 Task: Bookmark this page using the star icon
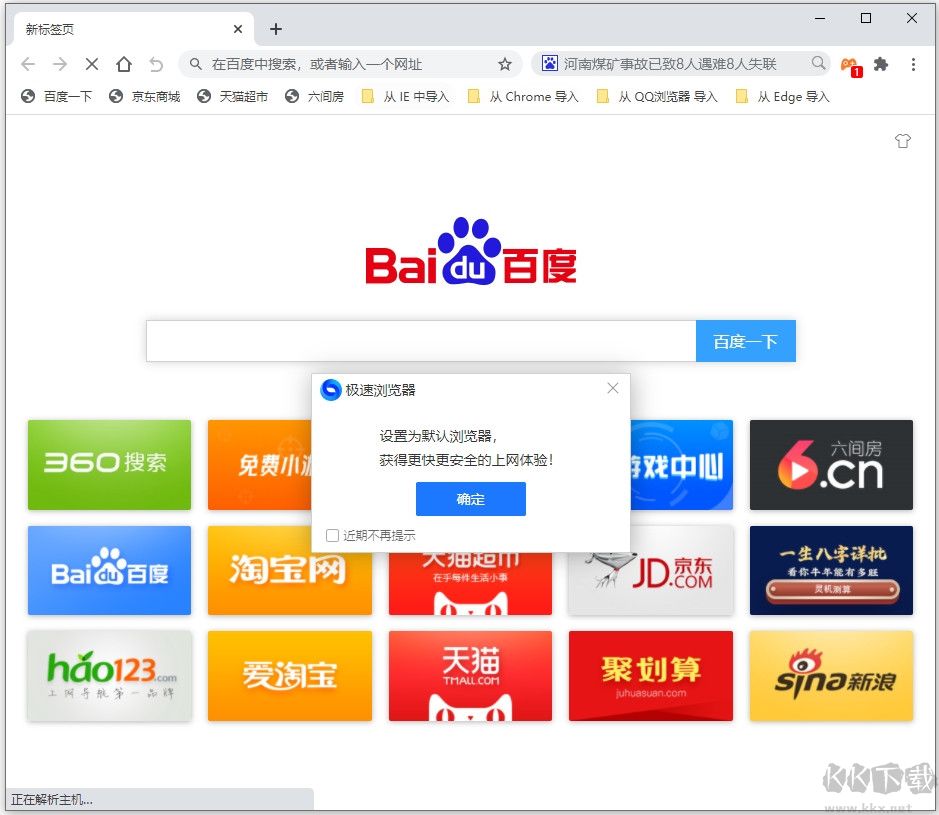click(505, 63)
